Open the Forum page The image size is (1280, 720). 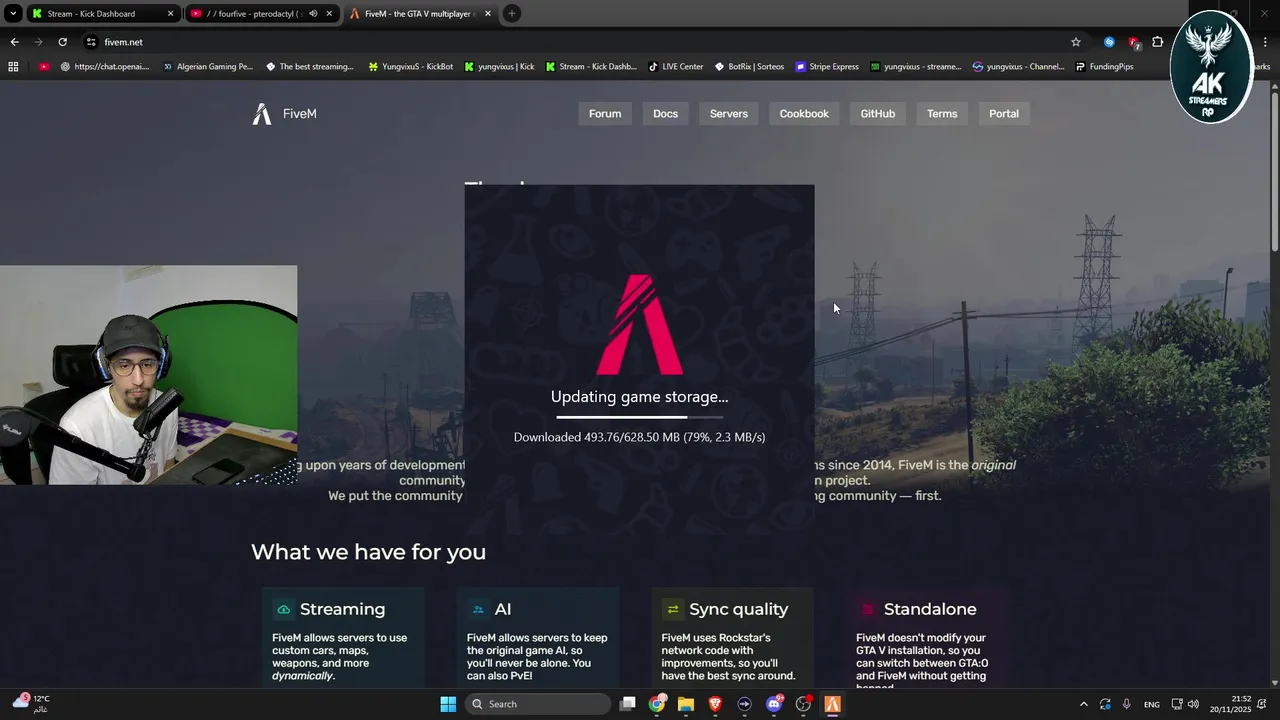tap(605, 114)
